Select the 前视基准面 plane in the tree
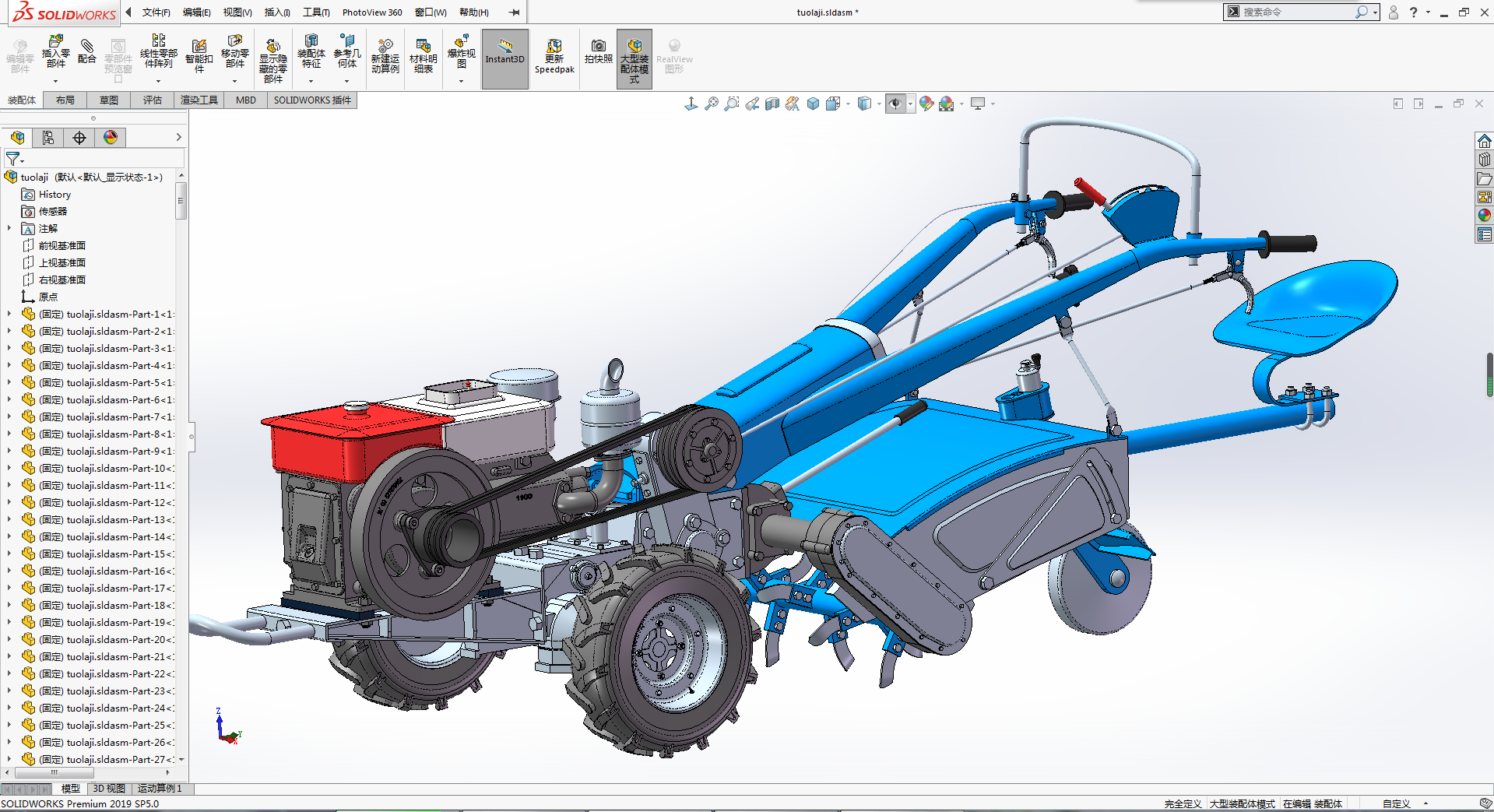Screen dimensions: 1494x812 [62, 246]
